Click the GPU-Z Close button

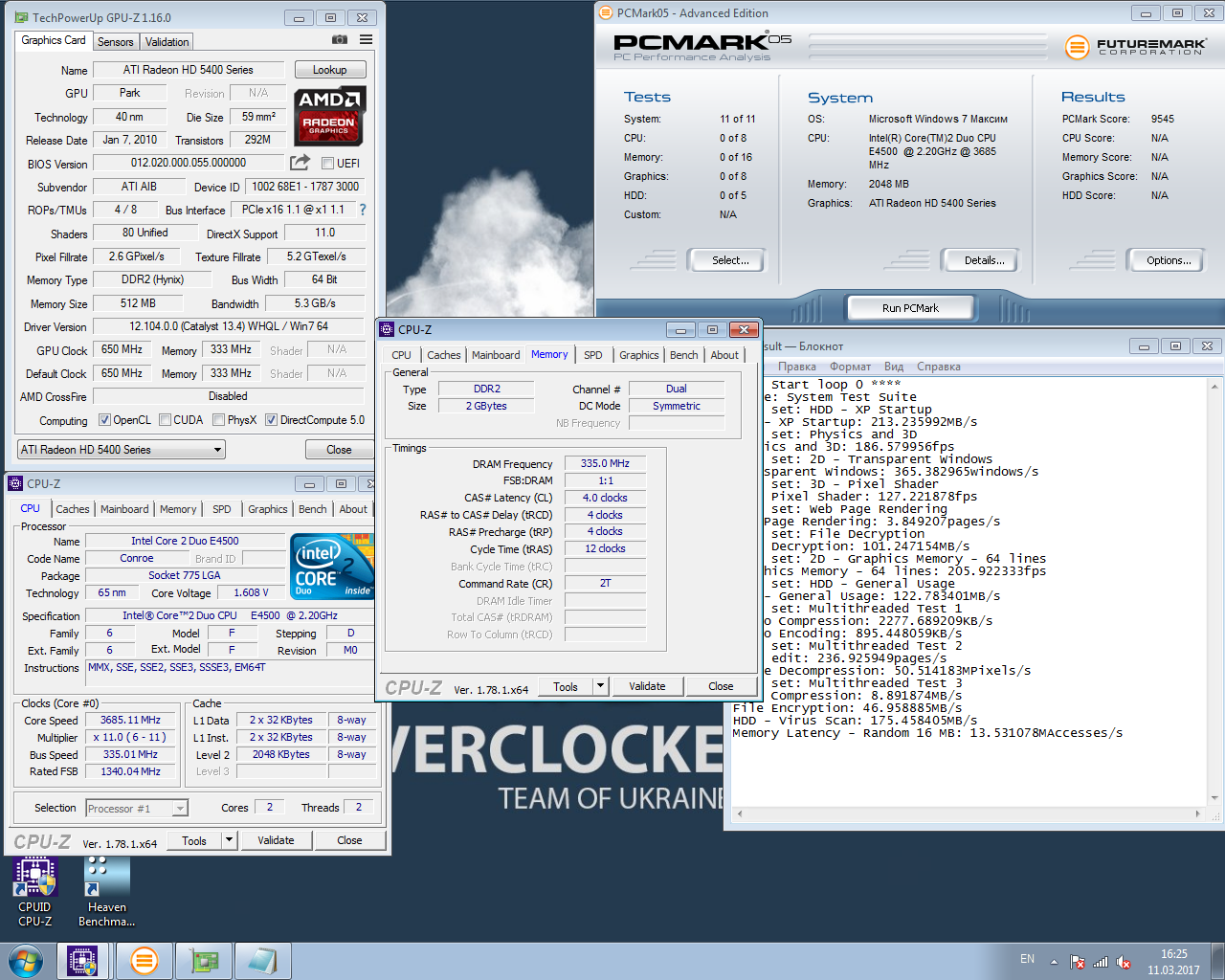[339, 450]
